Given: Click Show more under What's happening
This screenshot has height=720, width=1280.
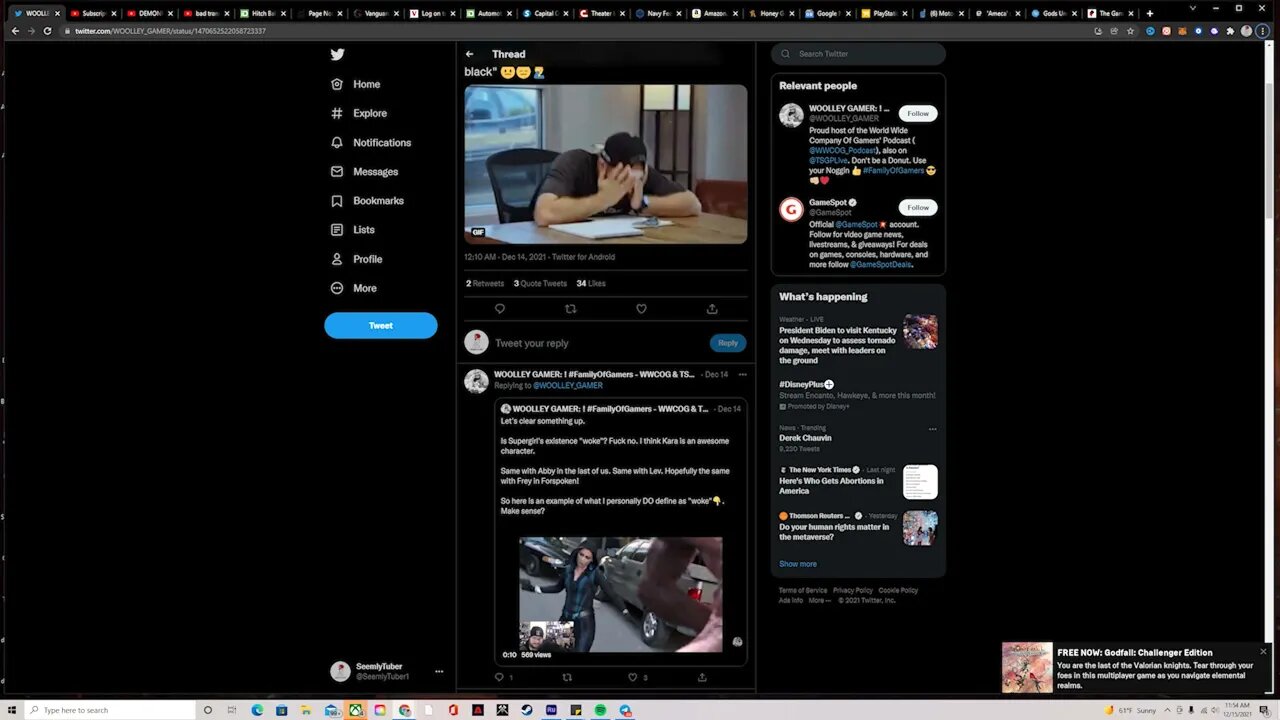Looking at the screenshot, I should coord(798,564).
